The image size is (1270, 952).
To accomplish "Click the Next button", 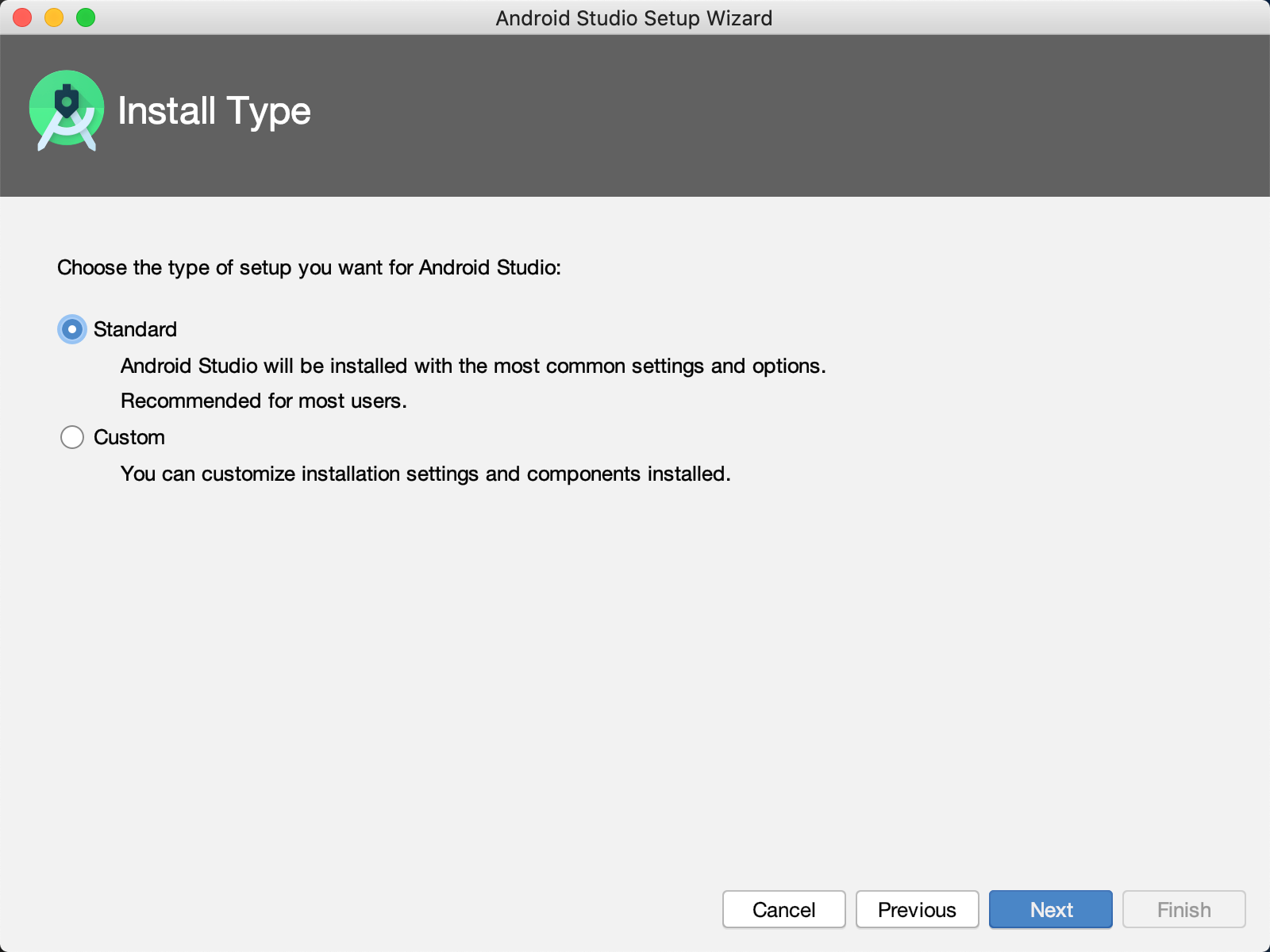I will (1050, 909).
